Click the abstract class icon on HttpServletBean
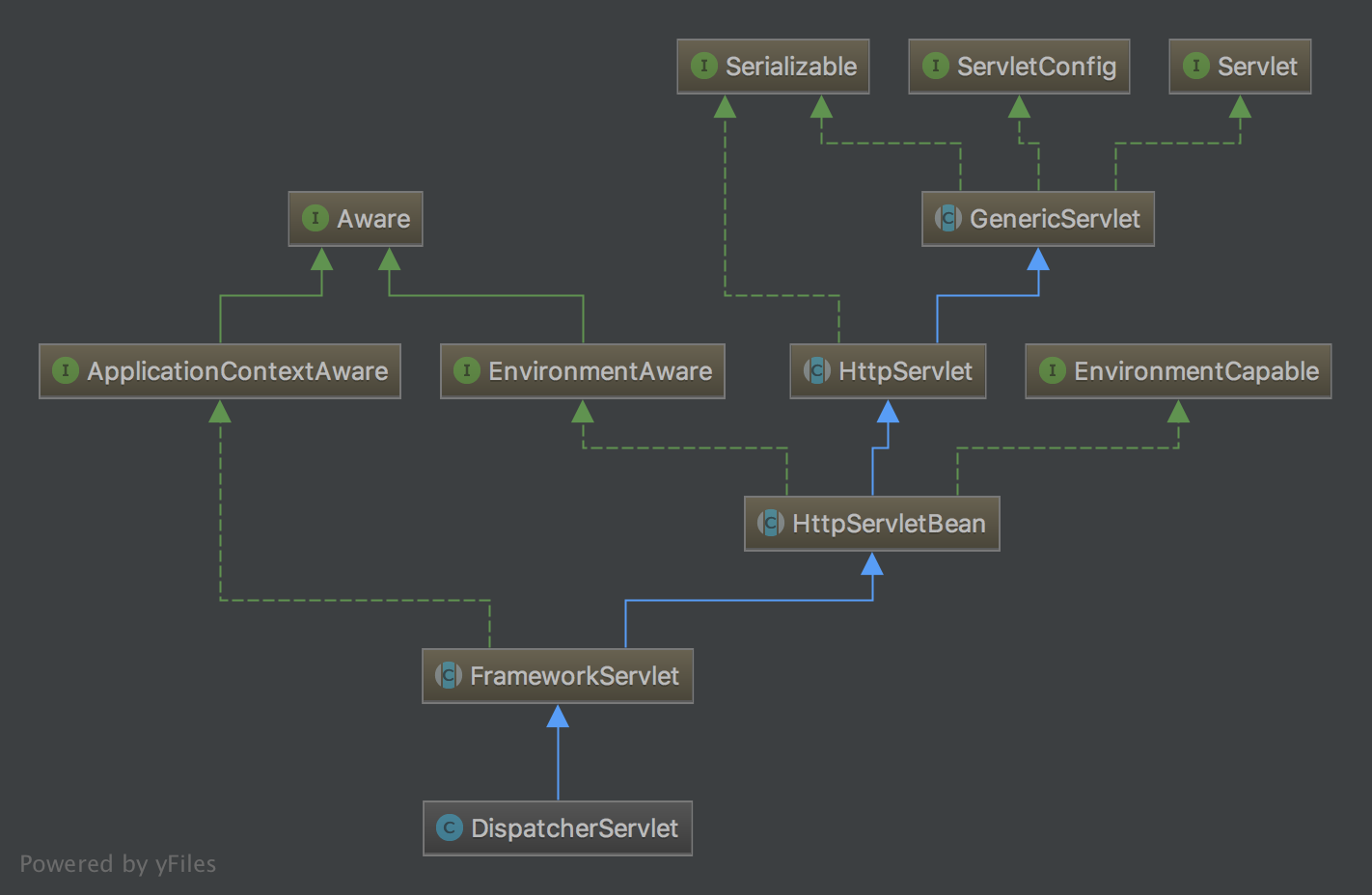Viewport: 1372px width, 895px height. tap(771, 523)
